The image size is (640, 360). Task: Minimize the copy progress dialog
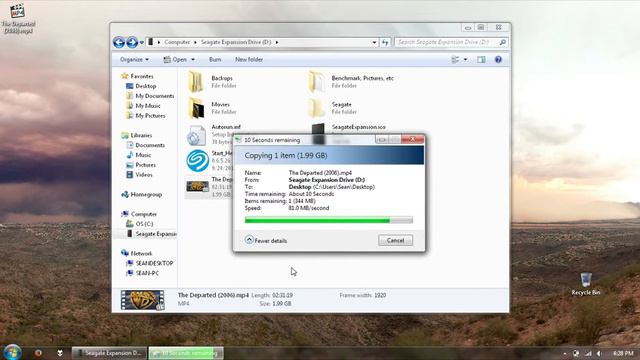(x=382, y=140)
